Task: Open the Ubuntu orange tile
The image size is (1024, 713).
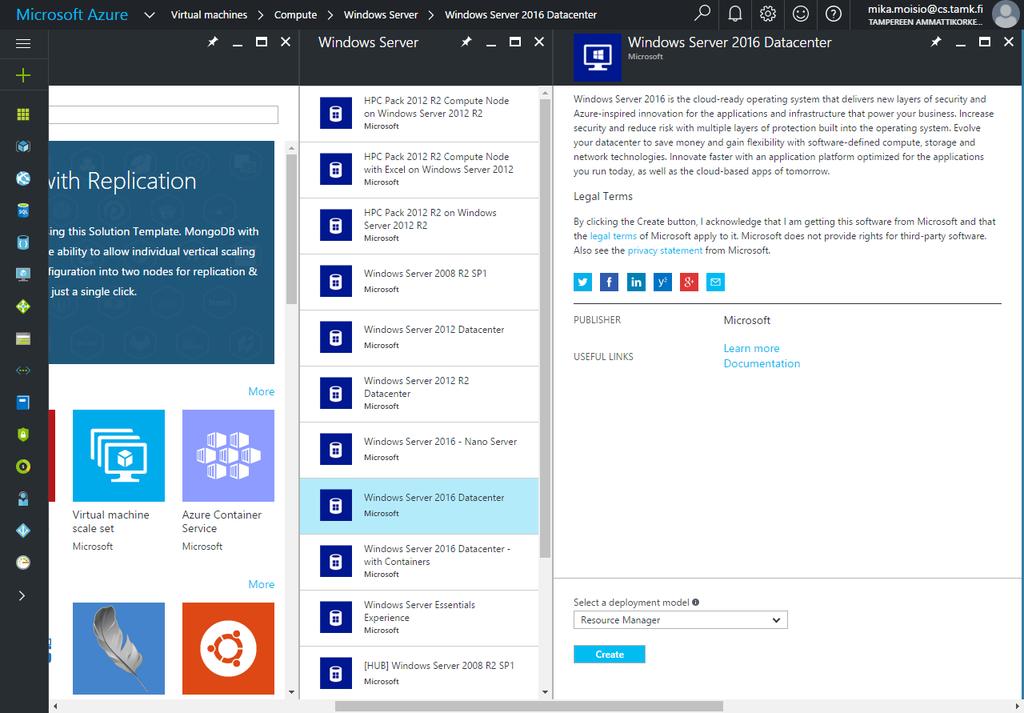Action: (228, 648)
